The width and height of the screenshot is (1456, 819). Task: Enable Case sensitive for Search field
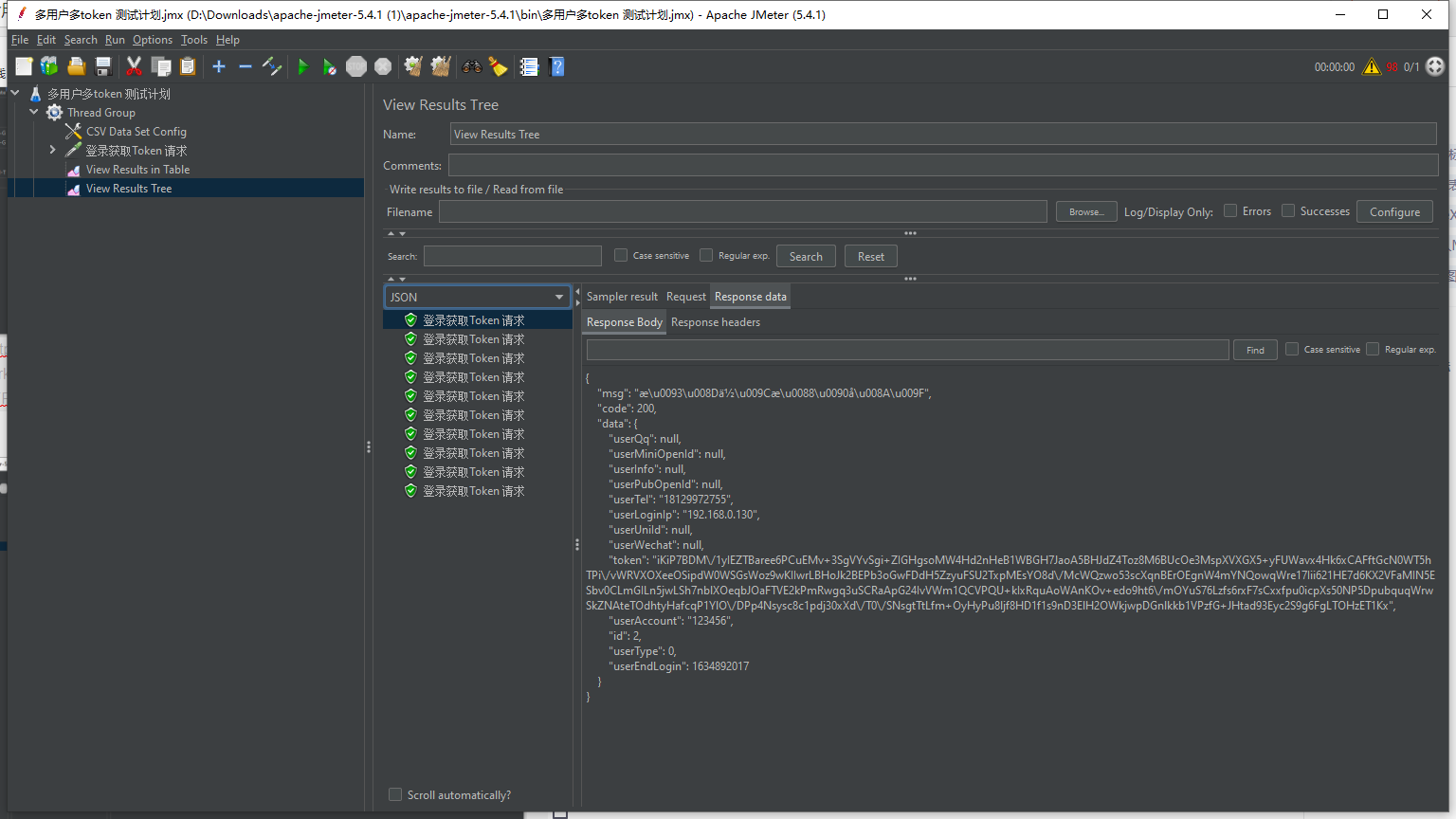click(621, 255)
